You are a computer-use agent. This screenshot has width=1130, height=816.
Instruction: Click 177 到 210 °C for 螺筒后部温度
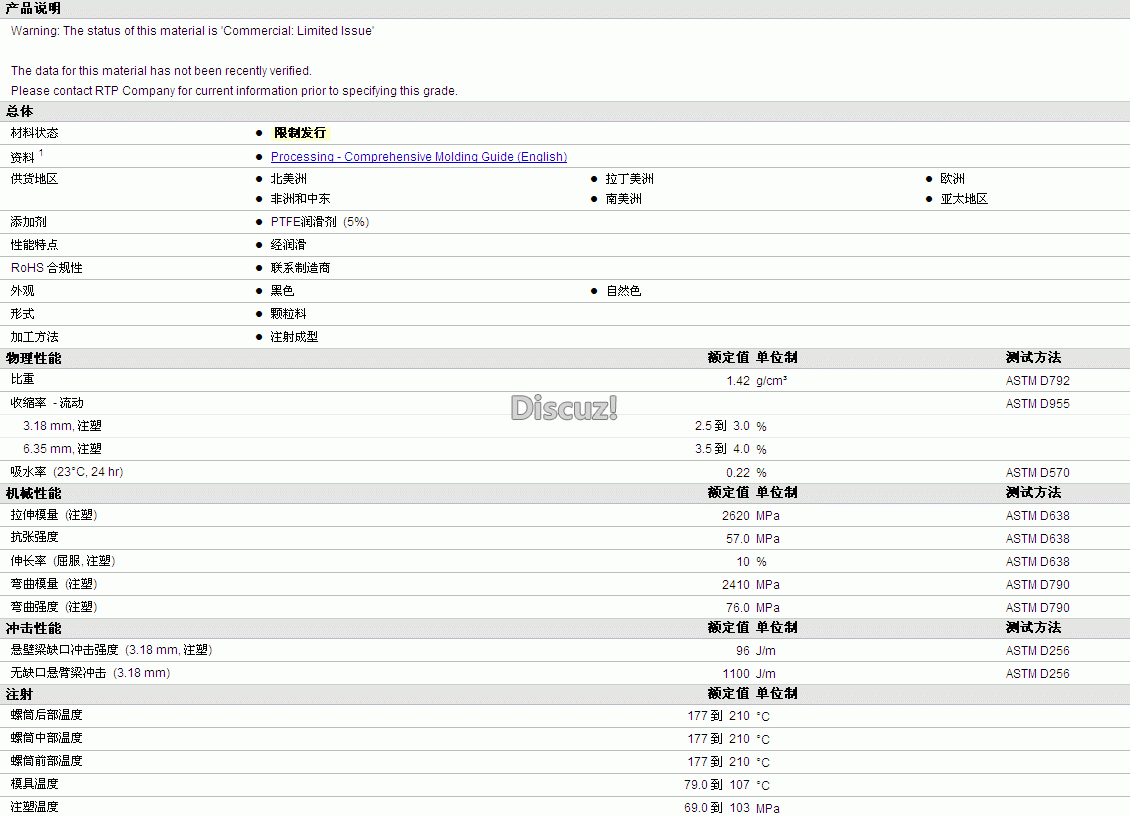729,717
